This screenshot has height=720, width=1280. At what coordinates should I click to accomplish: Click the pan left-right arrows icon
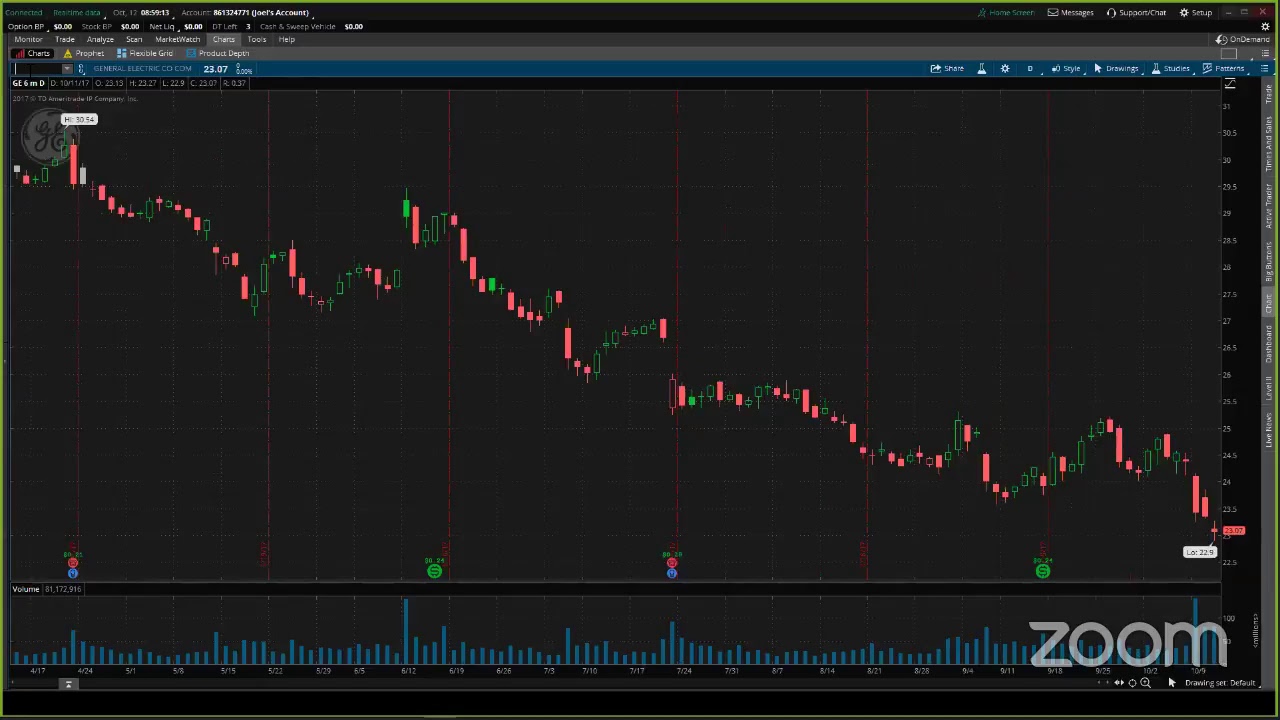coord(1119,683)
